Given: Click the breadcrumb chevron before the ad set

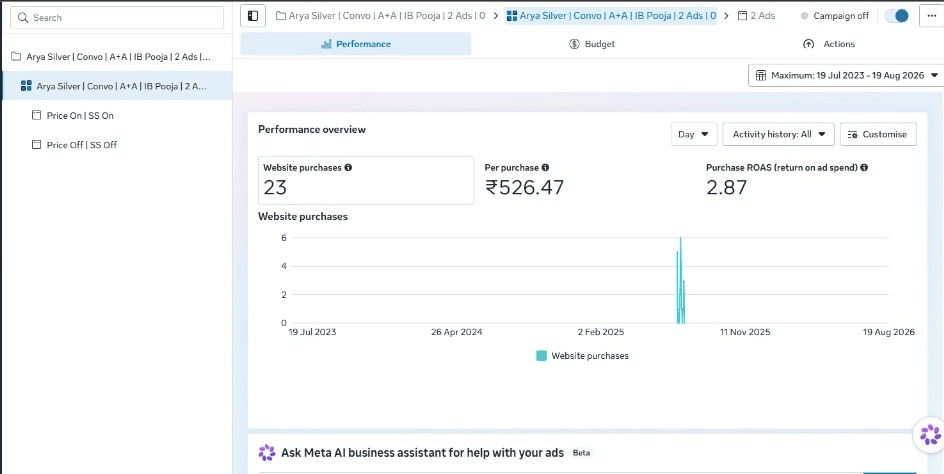Looking at the screenshot, I should click(x=495, y=16).
